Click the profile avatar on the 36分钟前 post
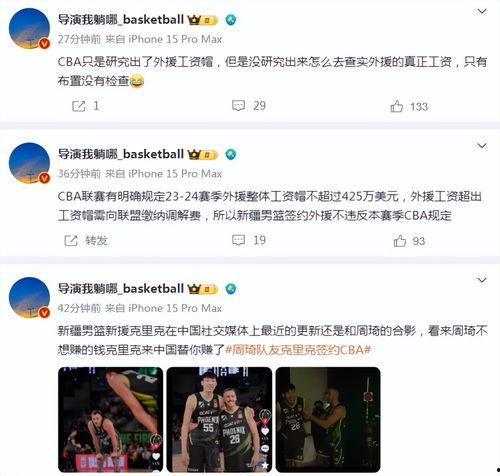This screenshot has width=500, height=476. coord(29,163)
